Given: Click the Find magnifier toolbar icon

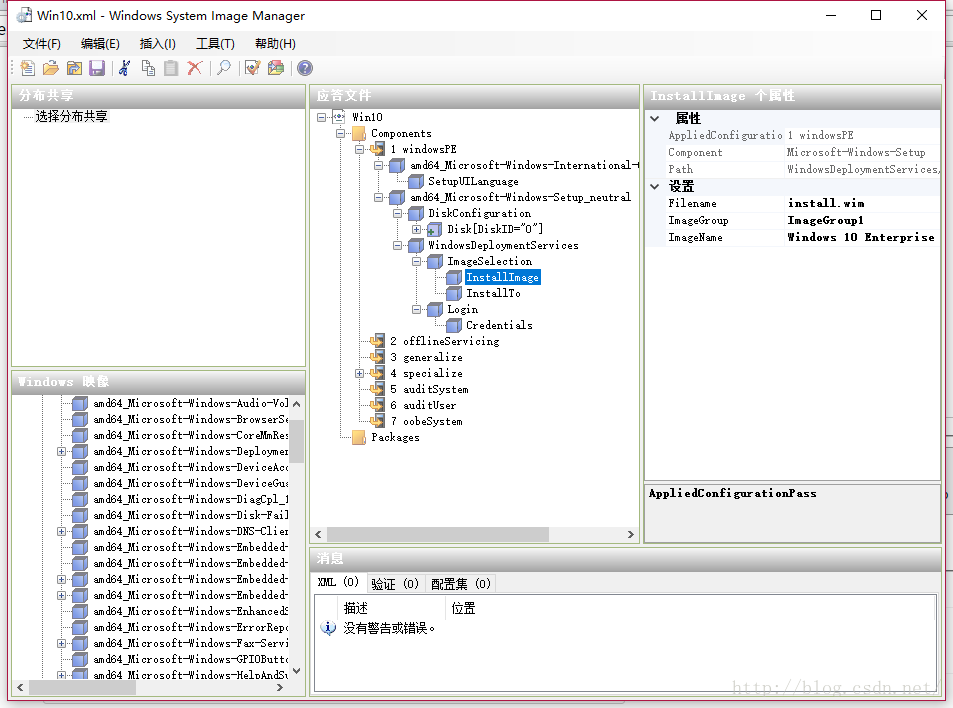Looking at the screenshot, I should pos(224,68).
